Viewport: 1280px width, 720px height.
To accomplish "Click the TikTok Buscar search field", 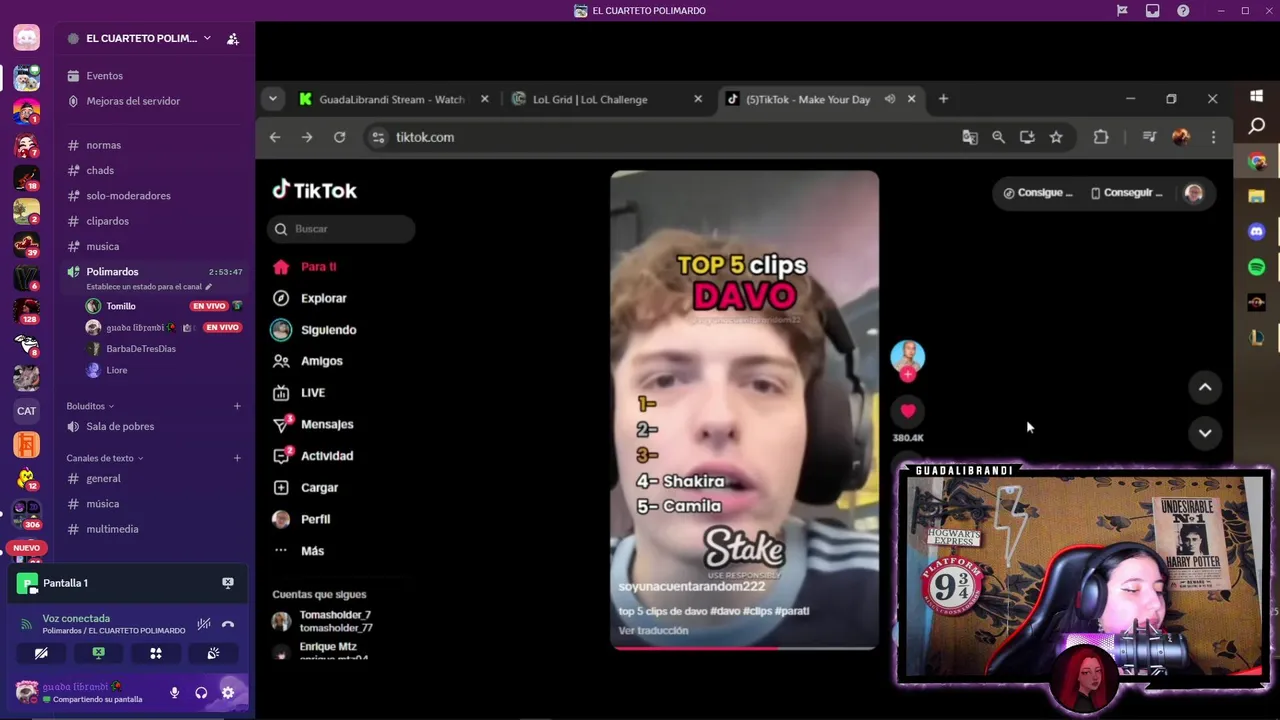I will click(x=341, y=229).
